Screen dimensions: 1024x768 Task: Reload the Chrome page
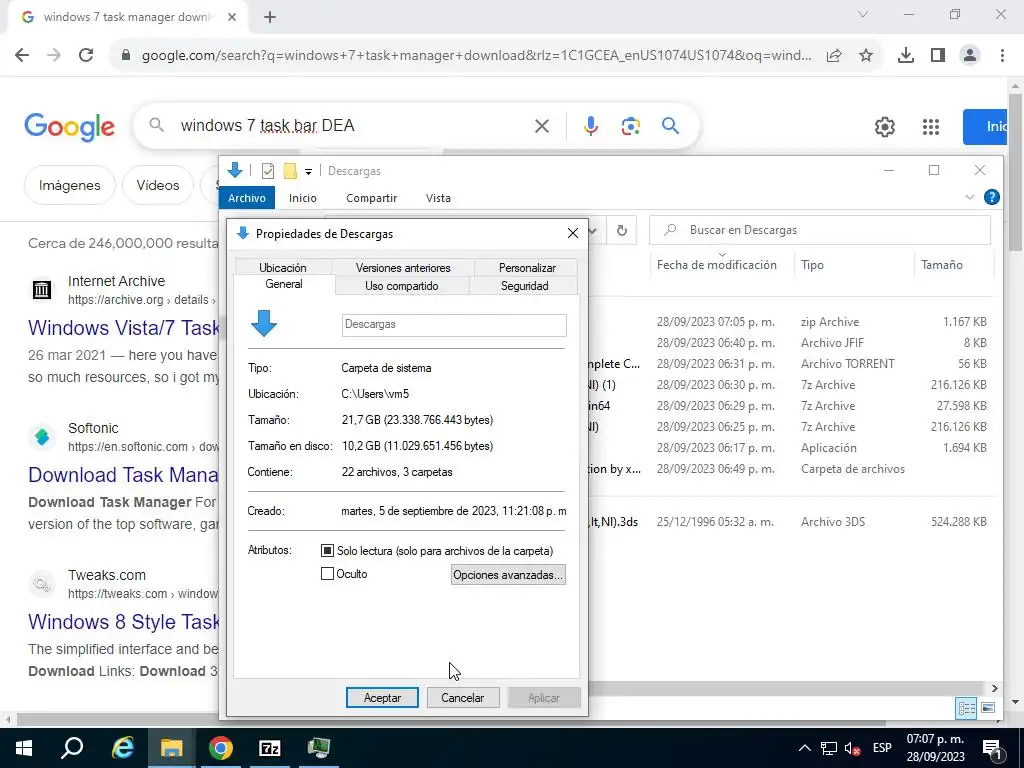click(x=86, y=56)
